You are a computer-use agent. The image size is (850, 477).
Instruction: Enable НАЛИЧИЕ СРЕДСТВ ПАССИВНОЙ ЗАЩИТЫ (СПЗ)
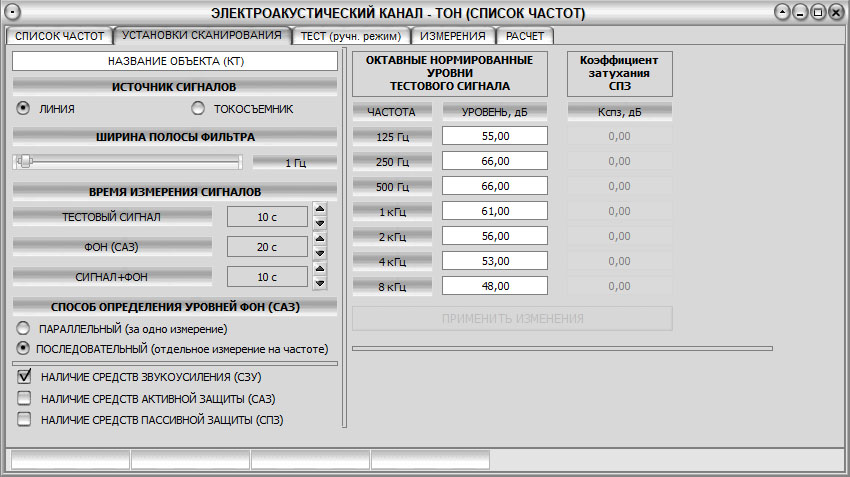click(25, 420)
